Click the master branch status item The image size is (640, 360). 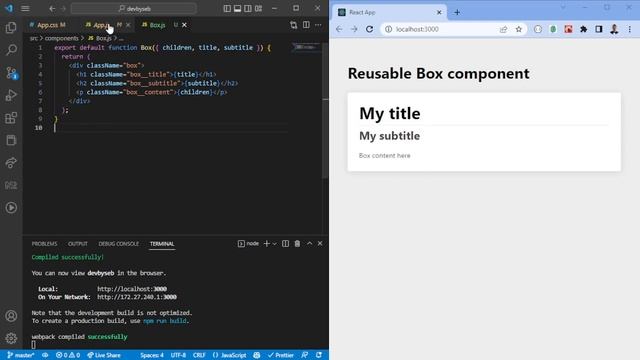20,355
